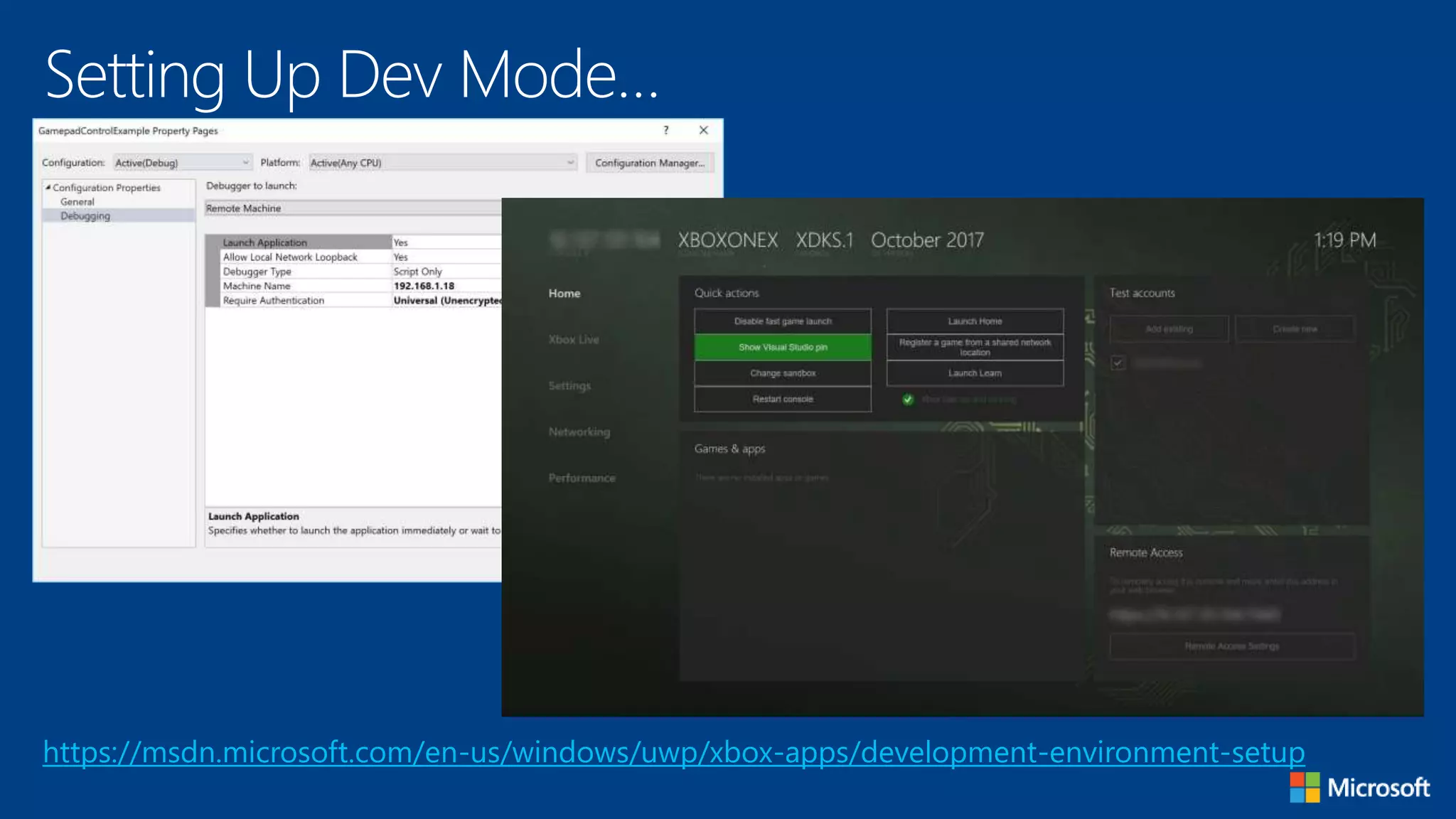Screen dimensions: 1456x819
Task: Select the Launch Application property row
Action: pyautogui.click(x=353, y=242)
